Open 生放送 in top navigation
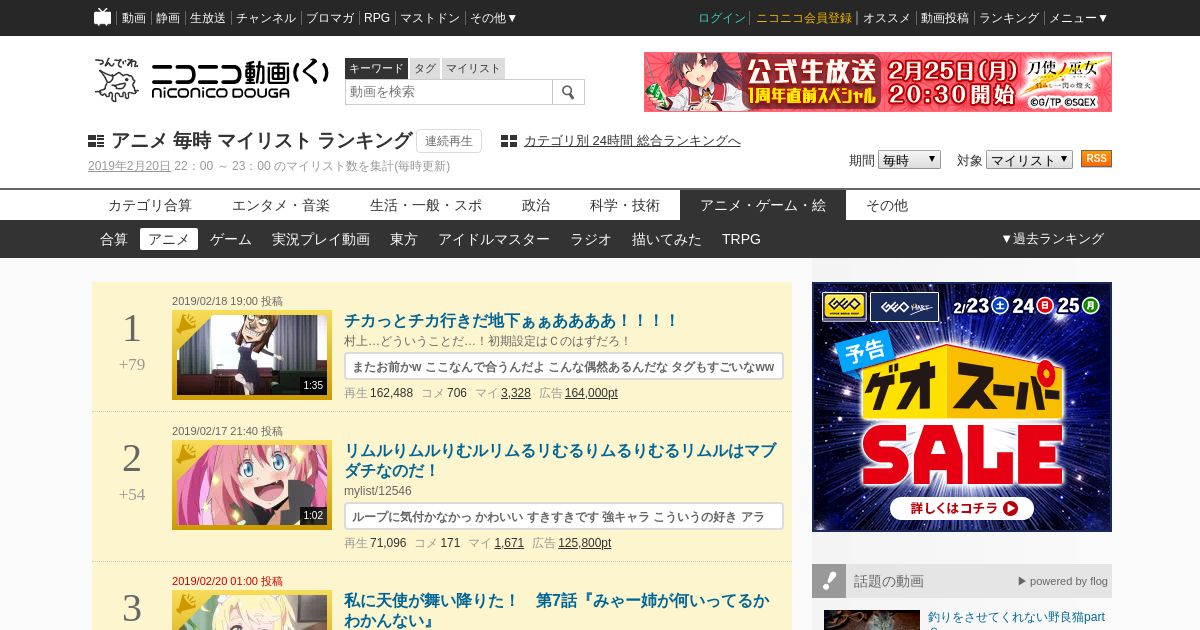1200x630 pixels. pyautogui.click(x=208, y=18)
